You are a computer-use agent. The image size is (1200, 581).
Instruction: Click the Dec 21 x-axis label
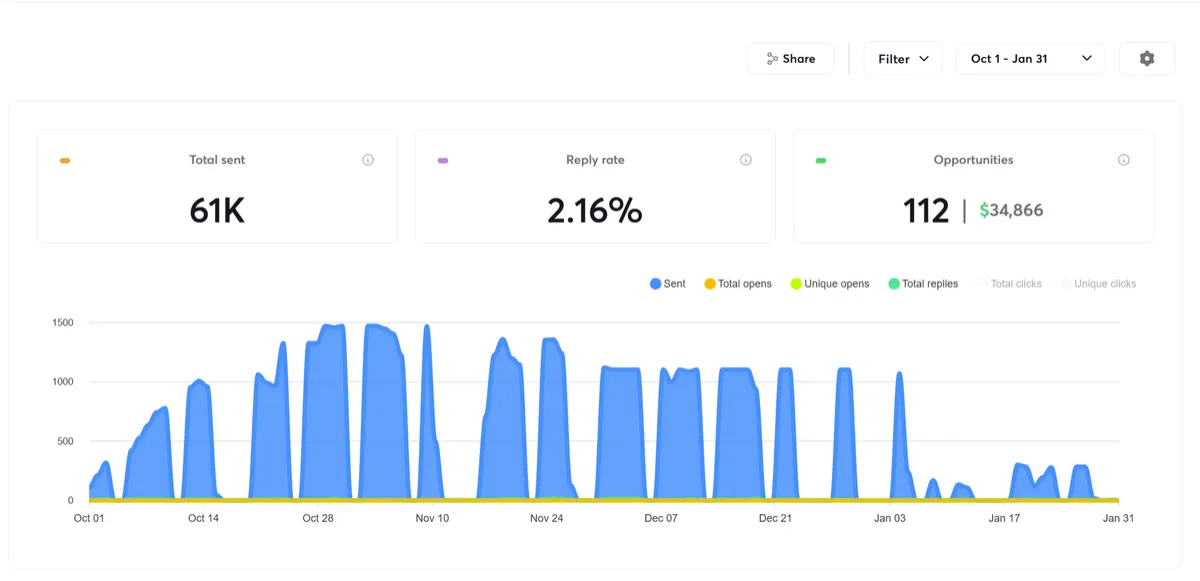pyautogui.click(x=775, y=518)
